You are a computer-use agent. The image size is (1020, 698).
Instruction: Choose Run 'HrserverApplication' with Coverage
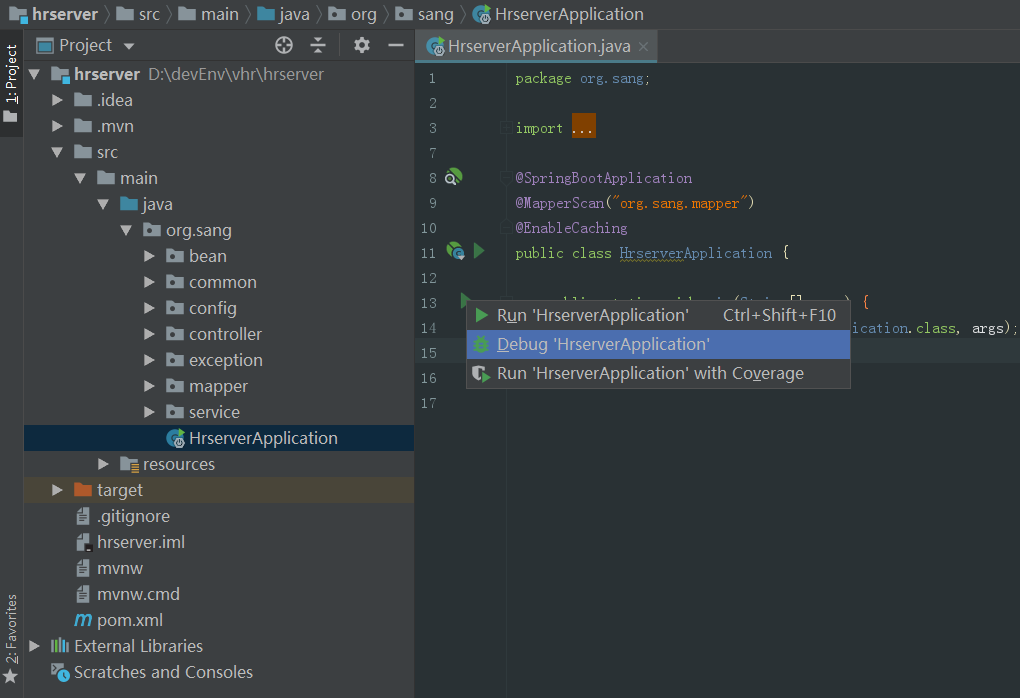pos(649,373)
